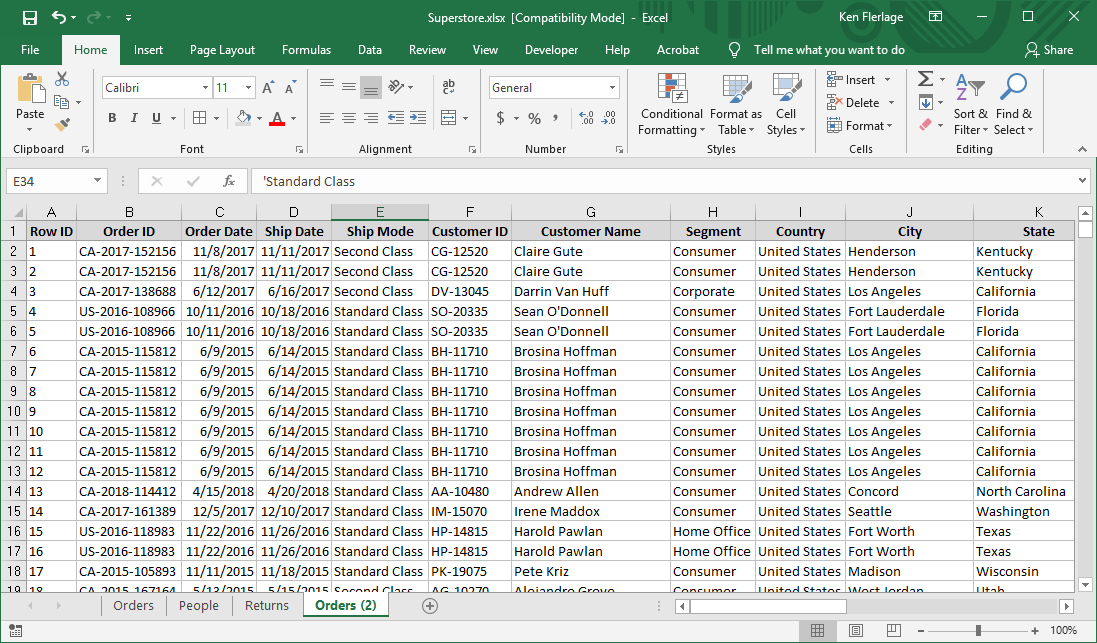Expand the font name Calibri dropdown

click(204, 88)
